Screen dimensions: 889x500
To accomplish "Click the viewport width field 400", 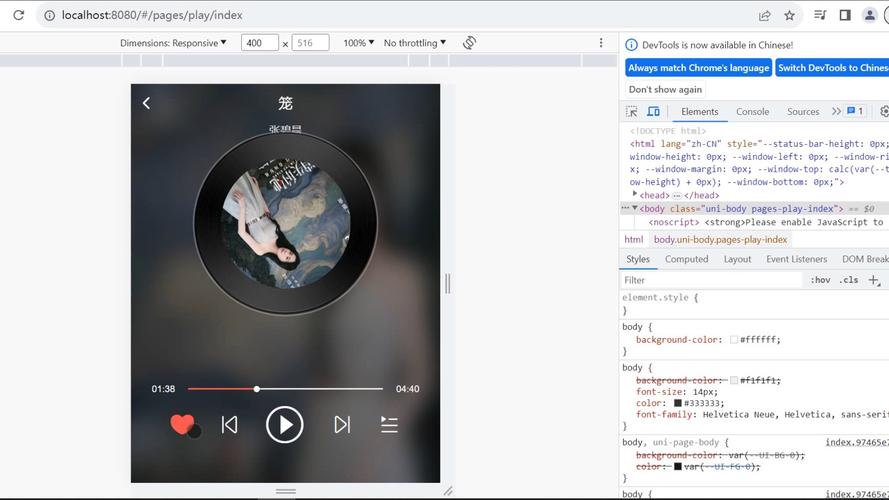I will pyautogui.click(x=260, y=43).
